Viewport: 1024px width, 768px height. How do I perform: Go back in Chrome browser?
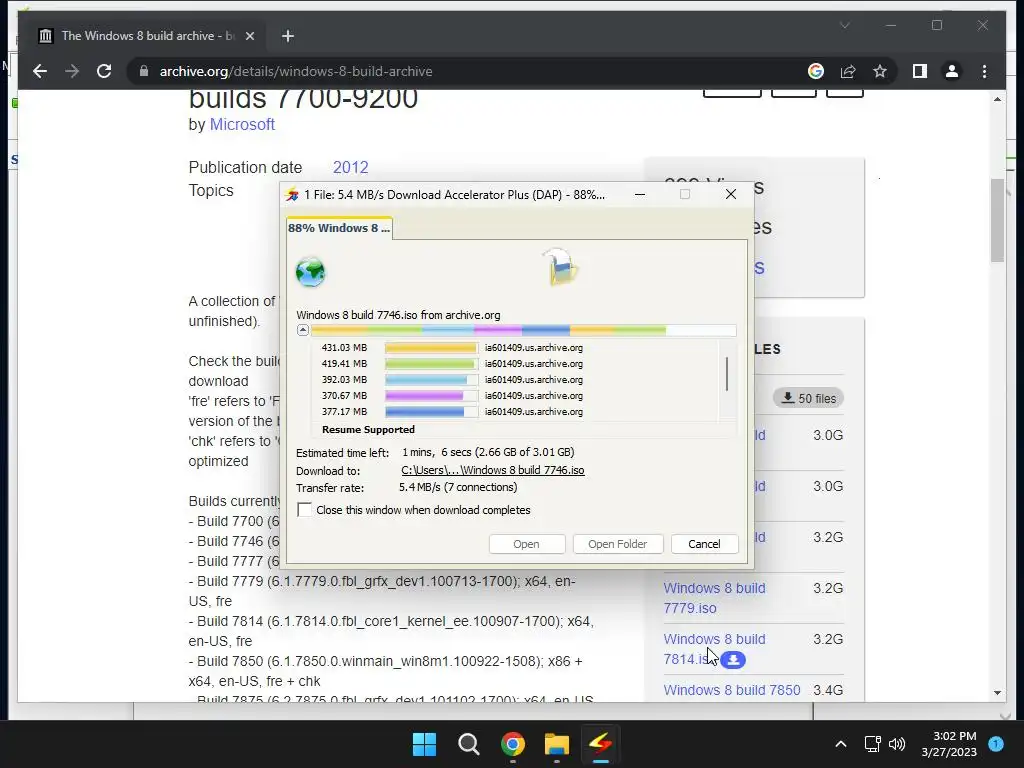click(x=40, y=71)
